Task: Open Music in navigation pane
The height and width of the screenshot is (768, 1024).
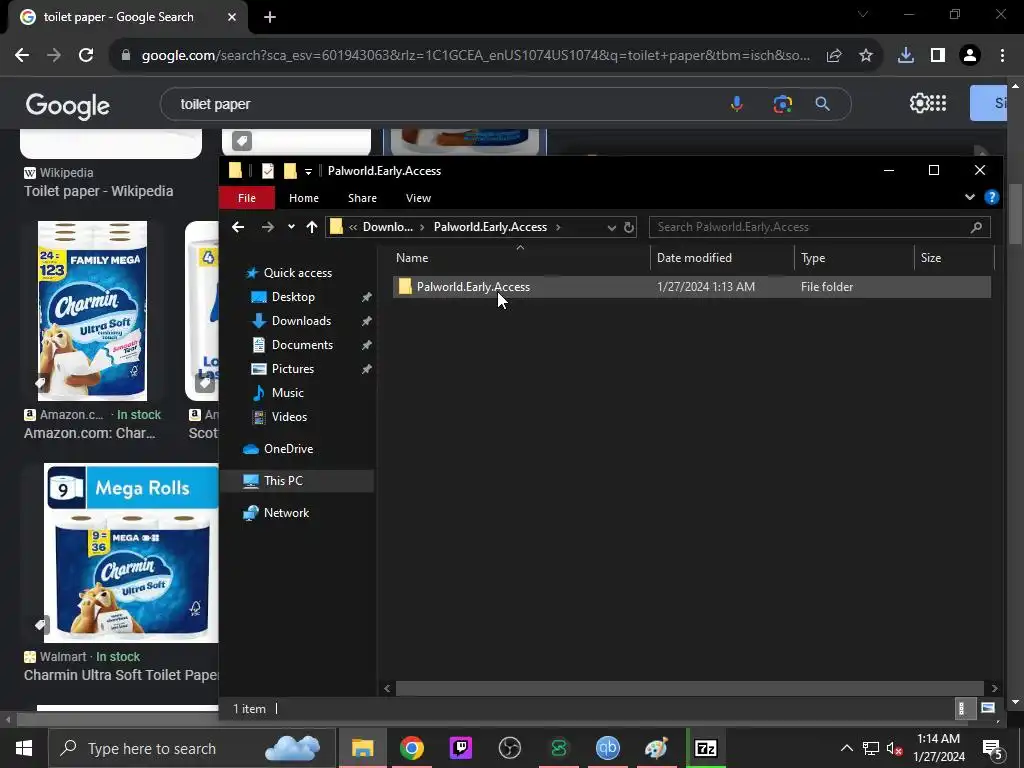Action: click(x=287, y=393)
